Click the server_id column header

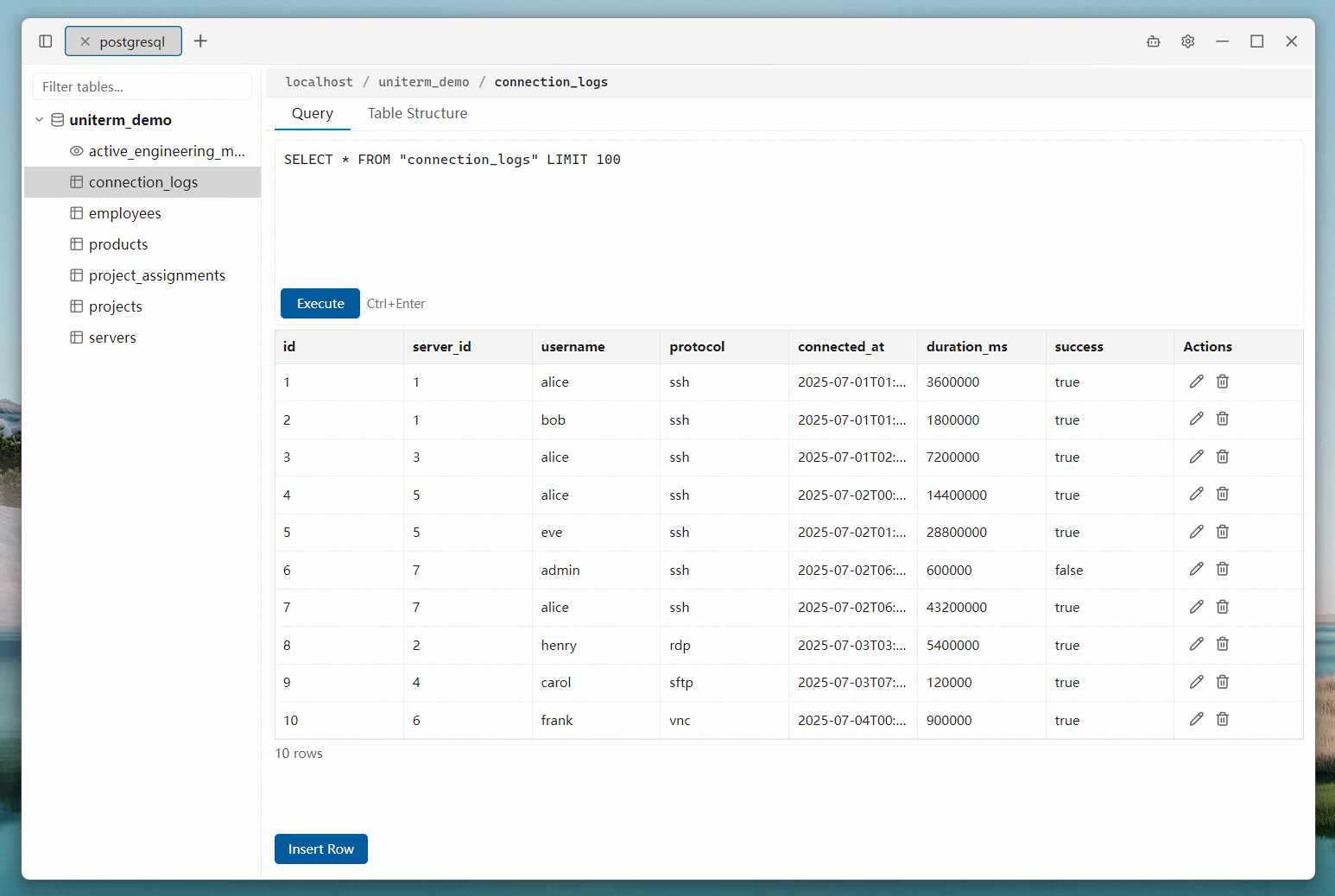click(467, 347)
